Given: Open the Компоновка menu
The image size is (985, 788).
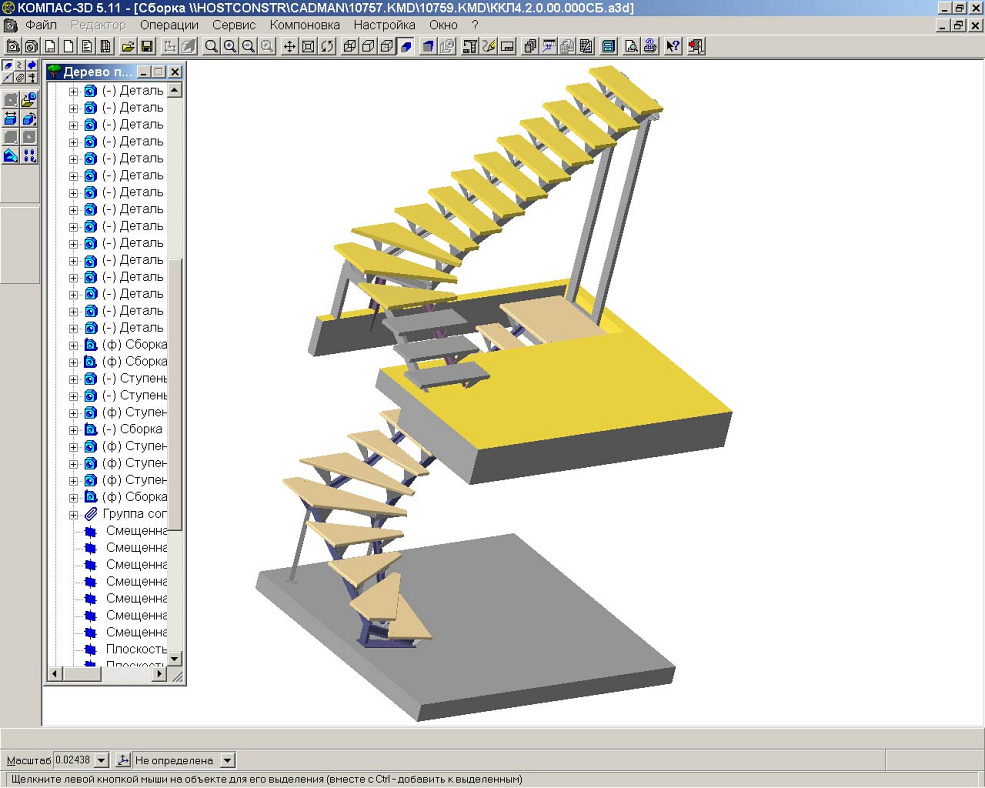Looking at the screenshot, I should point(305,24).
